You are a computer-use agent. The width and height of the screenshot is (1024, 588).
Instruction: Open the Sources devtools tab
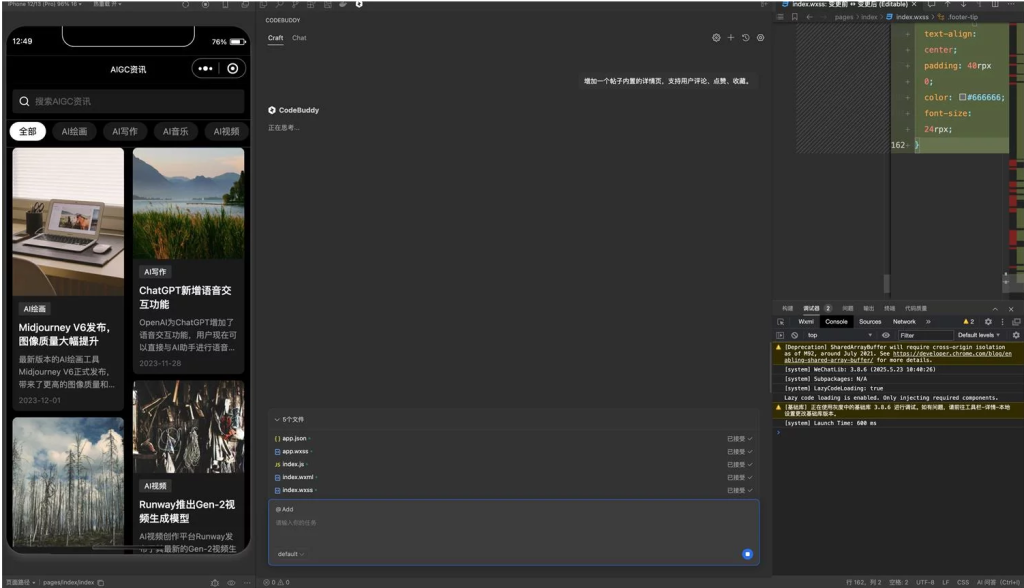click(x=870, y=321)
